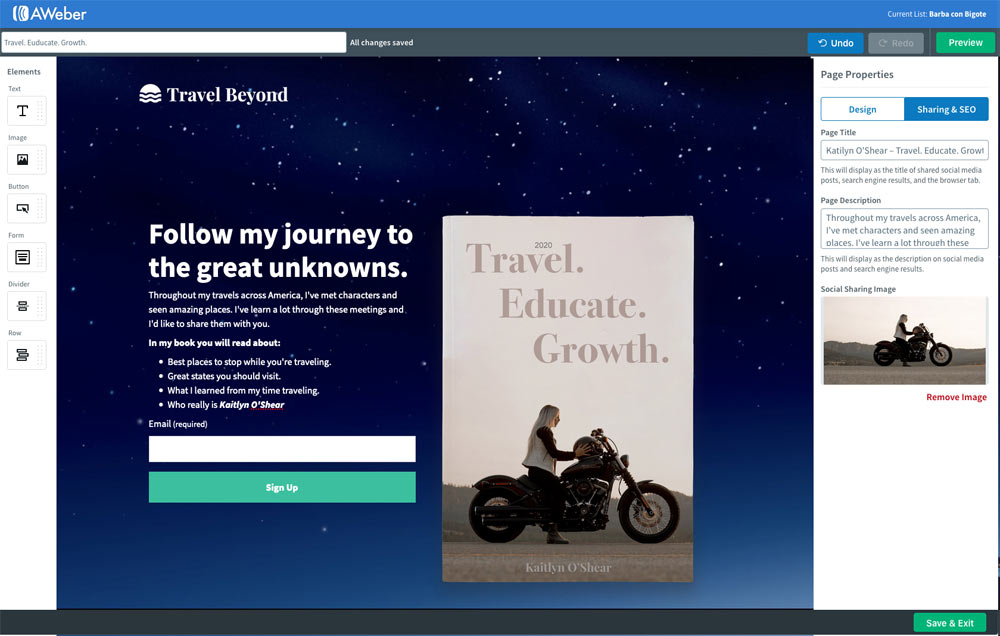Edit the Page Description text area

[x=904, y=229]
